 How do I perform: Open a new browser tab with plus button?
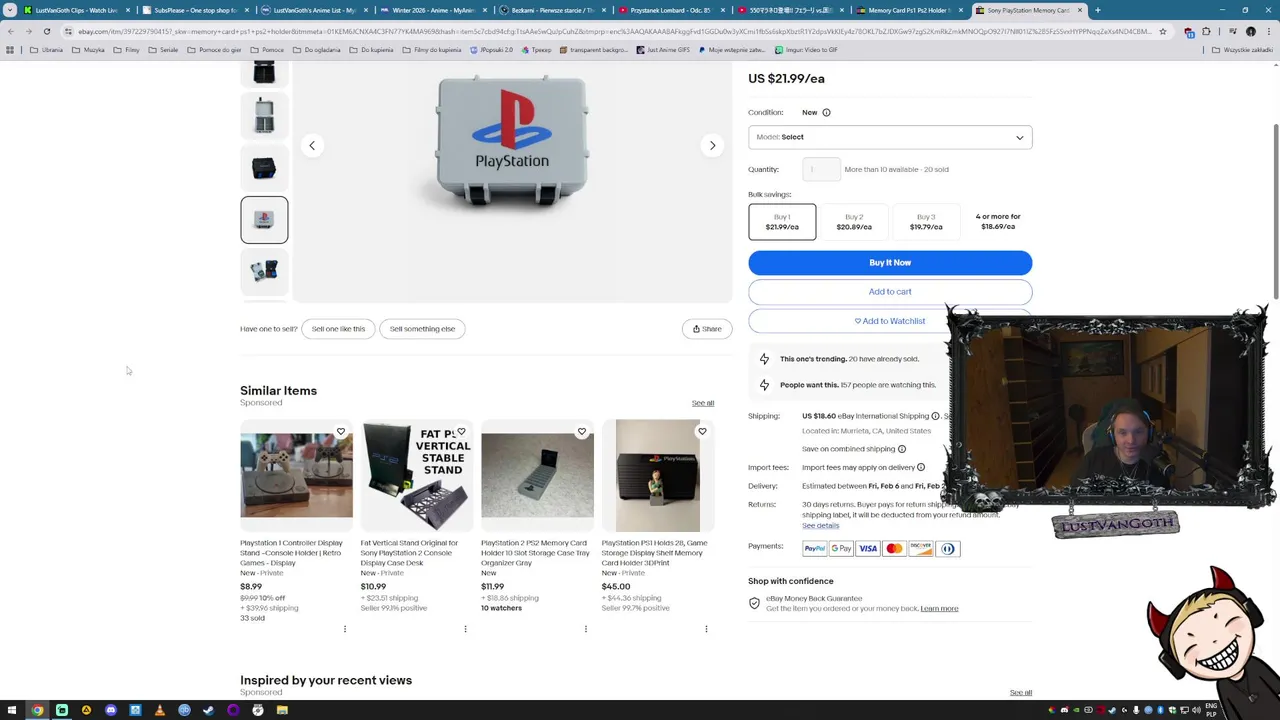(1097, 10)
